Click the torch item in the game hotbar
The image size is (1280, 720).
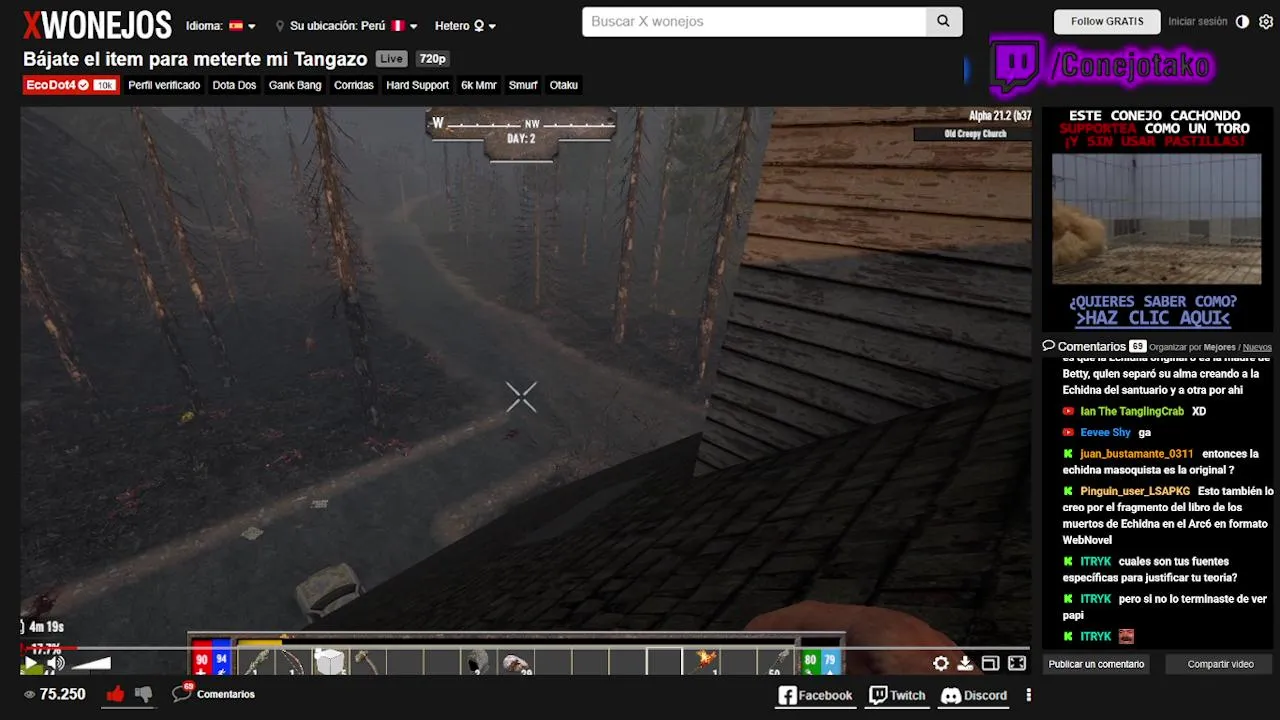click(x=703, y=662)
